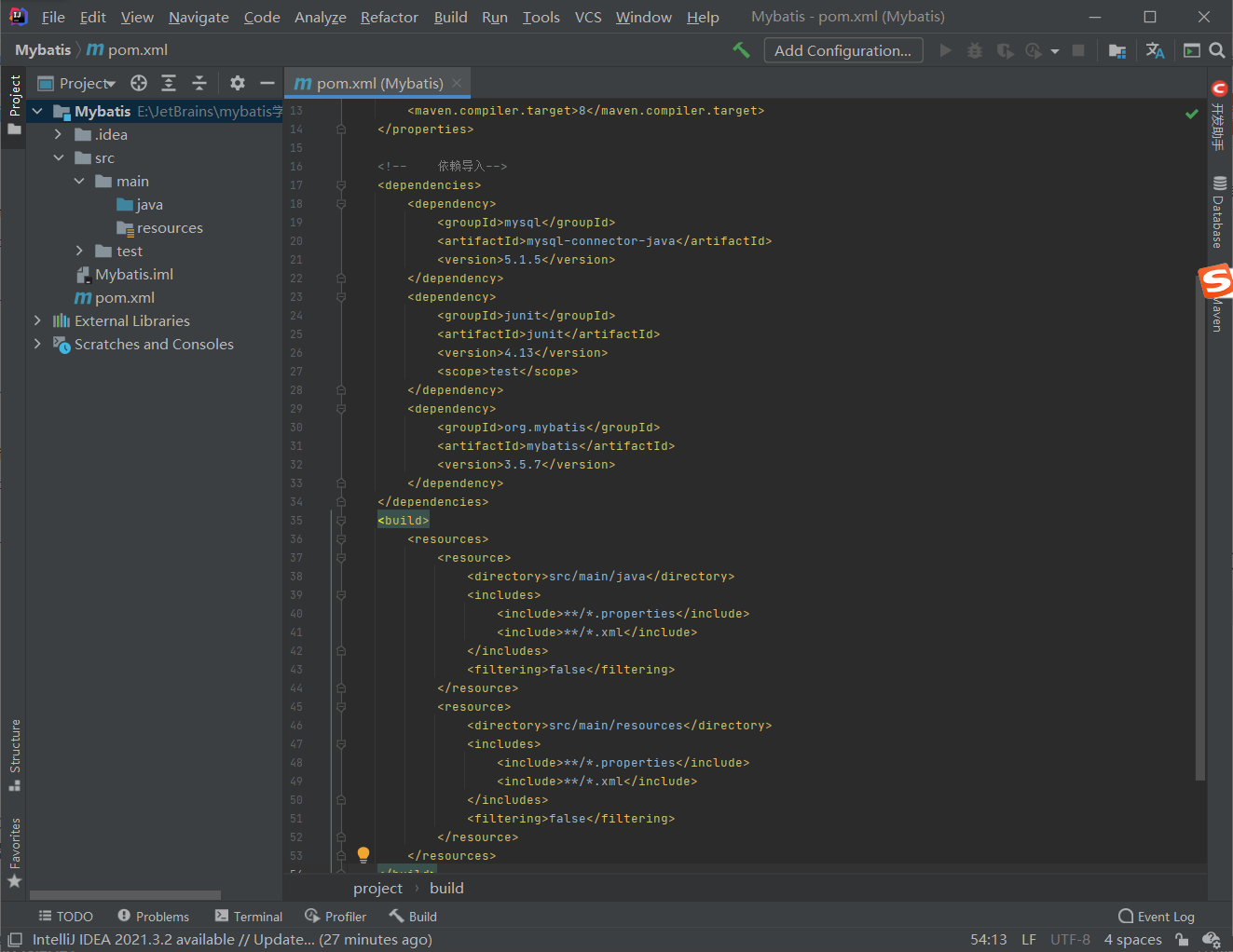Expand the test folder
1233x952 pixels.
pyautogui.click(x=79, y=251)
